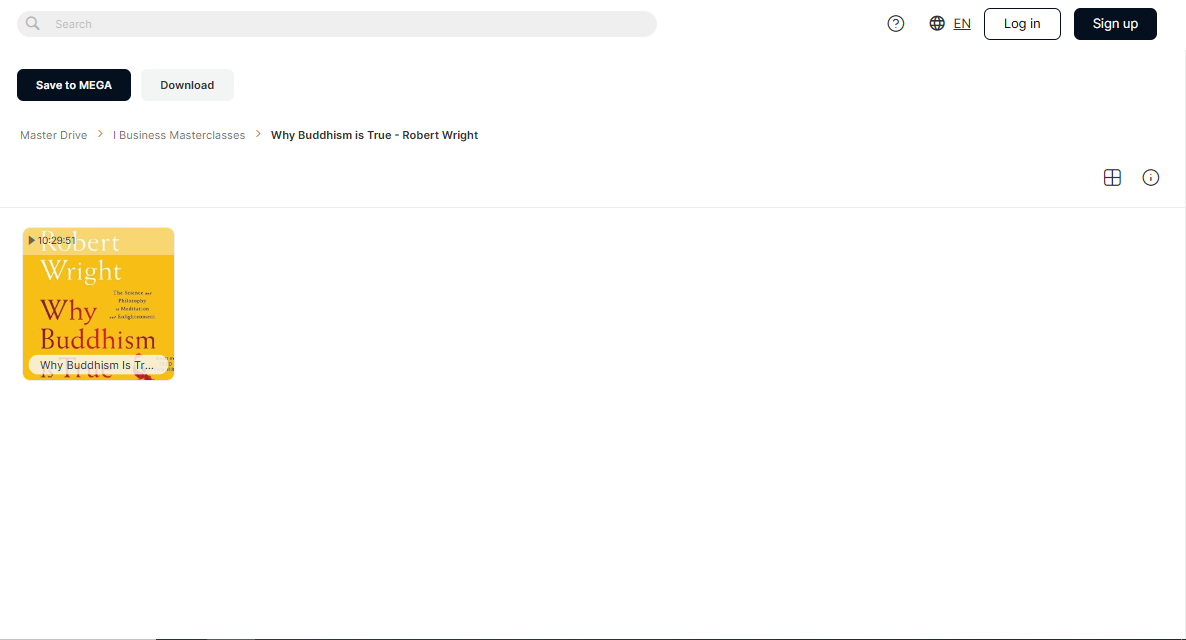Click Save to MEGA button
This screenshot has width=1186, height=640.
[x=73, y=85]
